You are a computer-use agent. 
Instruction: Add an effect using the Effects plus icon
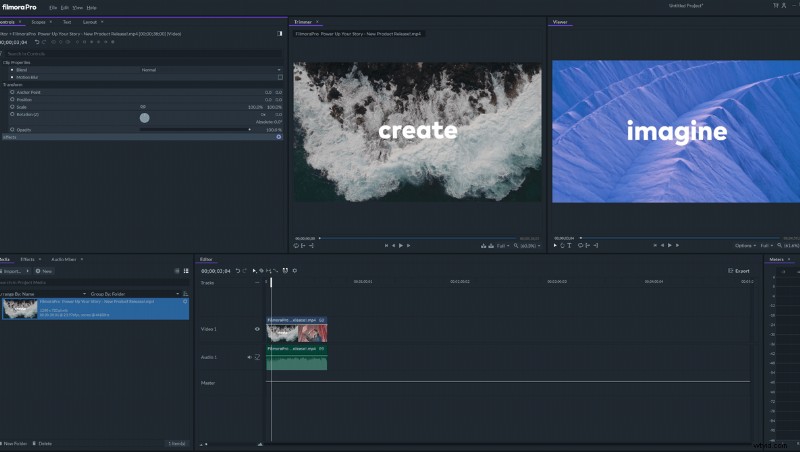pos(279,137)
